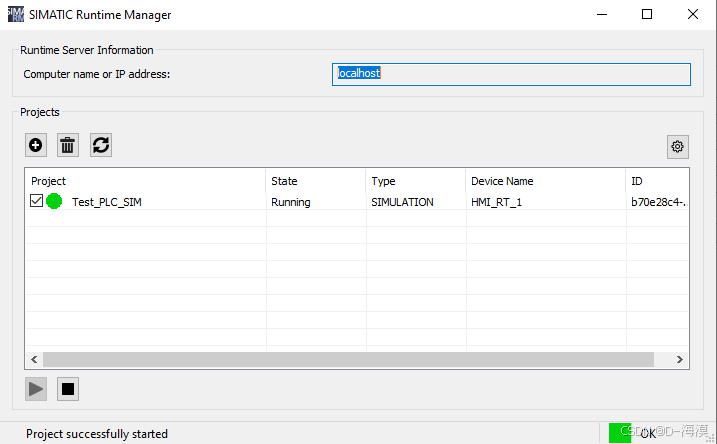Click the add project plus icon
This screenshot has height=444, width=717.
coord(36,145)
